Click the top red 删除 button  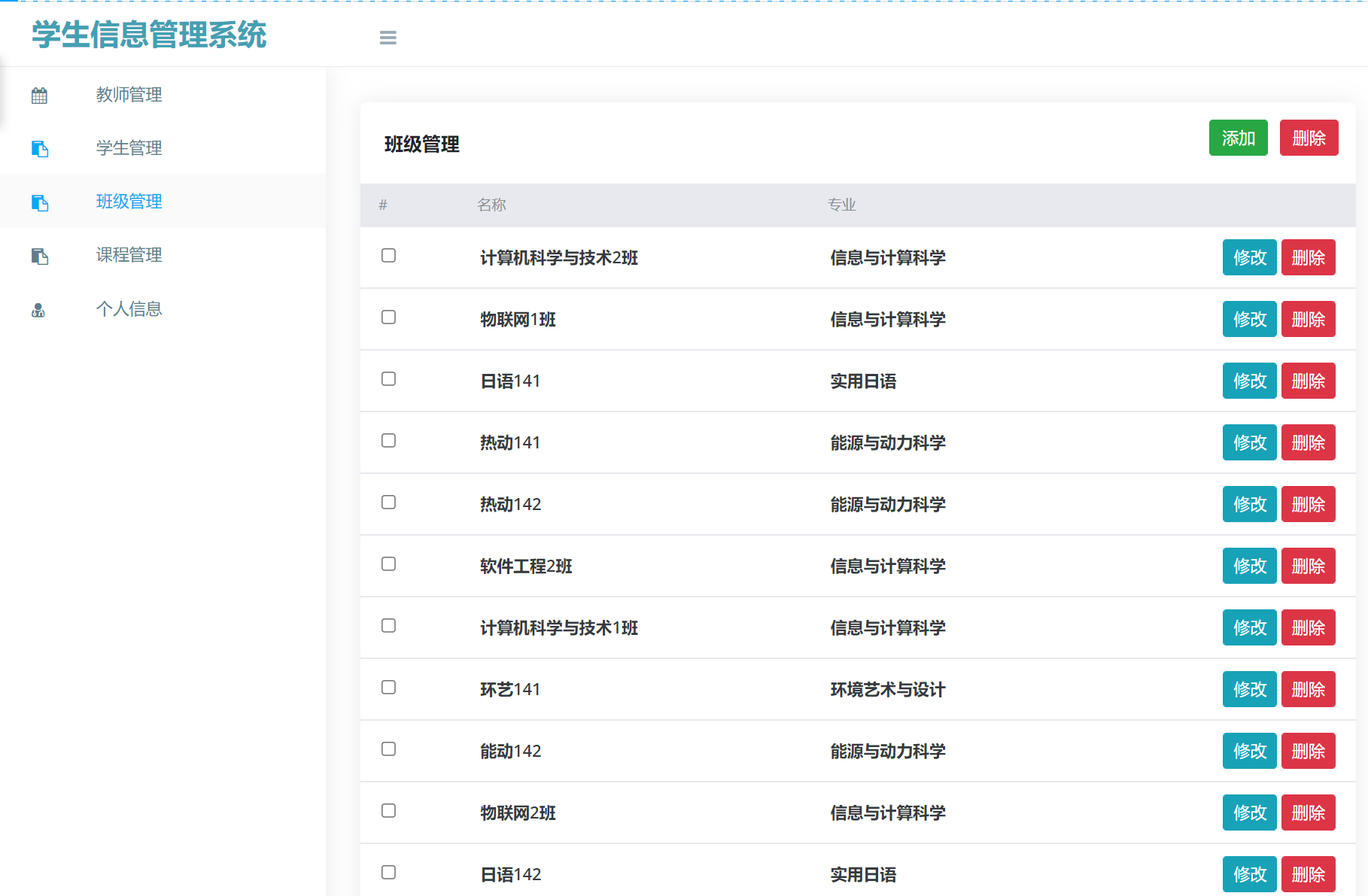pyautogui.click(x=1309, y=138)
